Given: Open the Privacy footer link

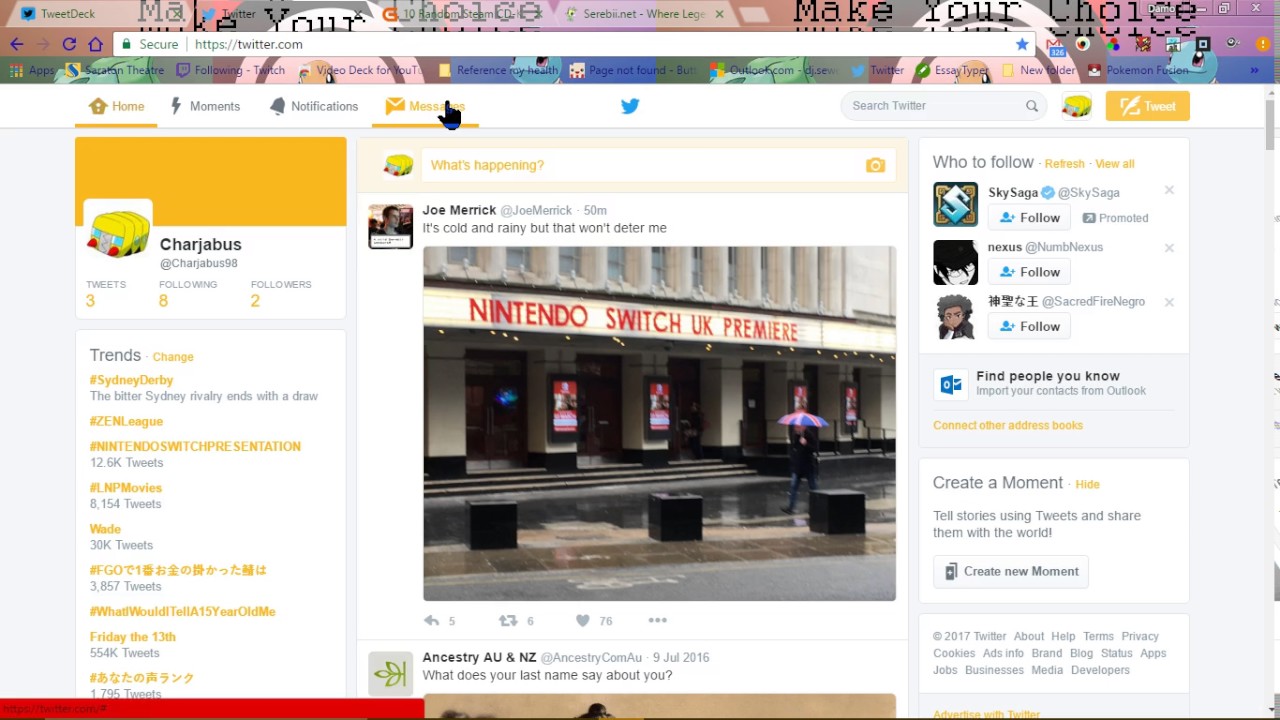Looking at the screenshot, I should click(1140, 636).
